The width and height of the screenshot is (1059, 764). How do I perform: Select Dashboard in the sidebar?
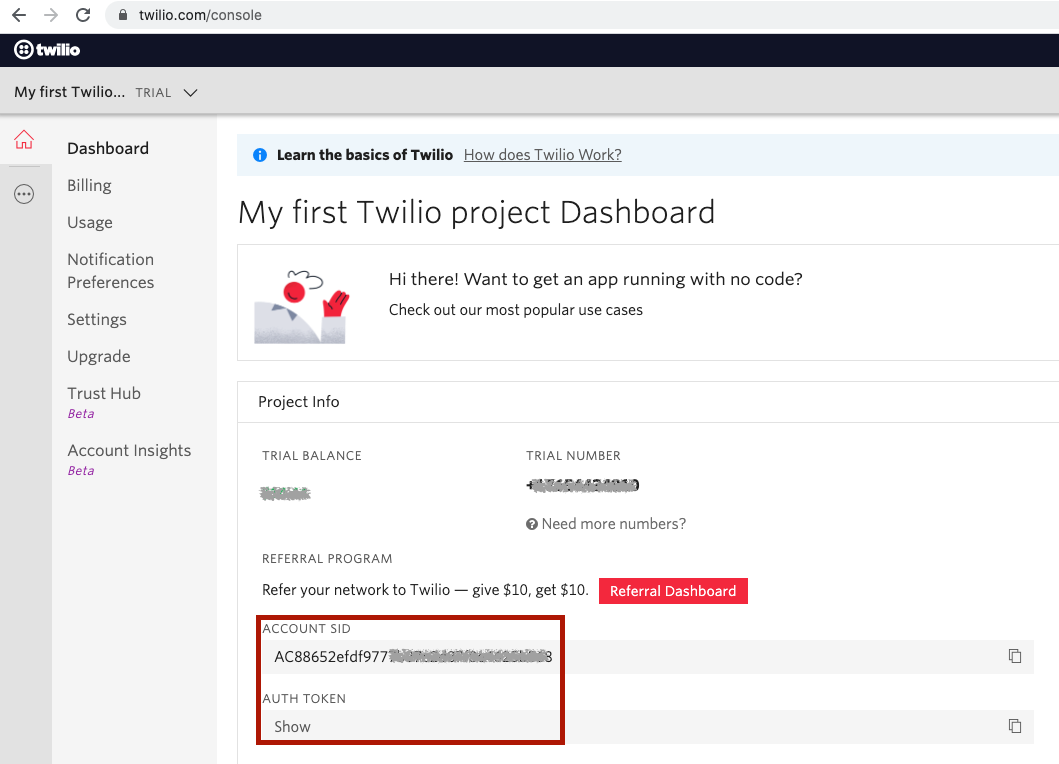tap(108, 149)
